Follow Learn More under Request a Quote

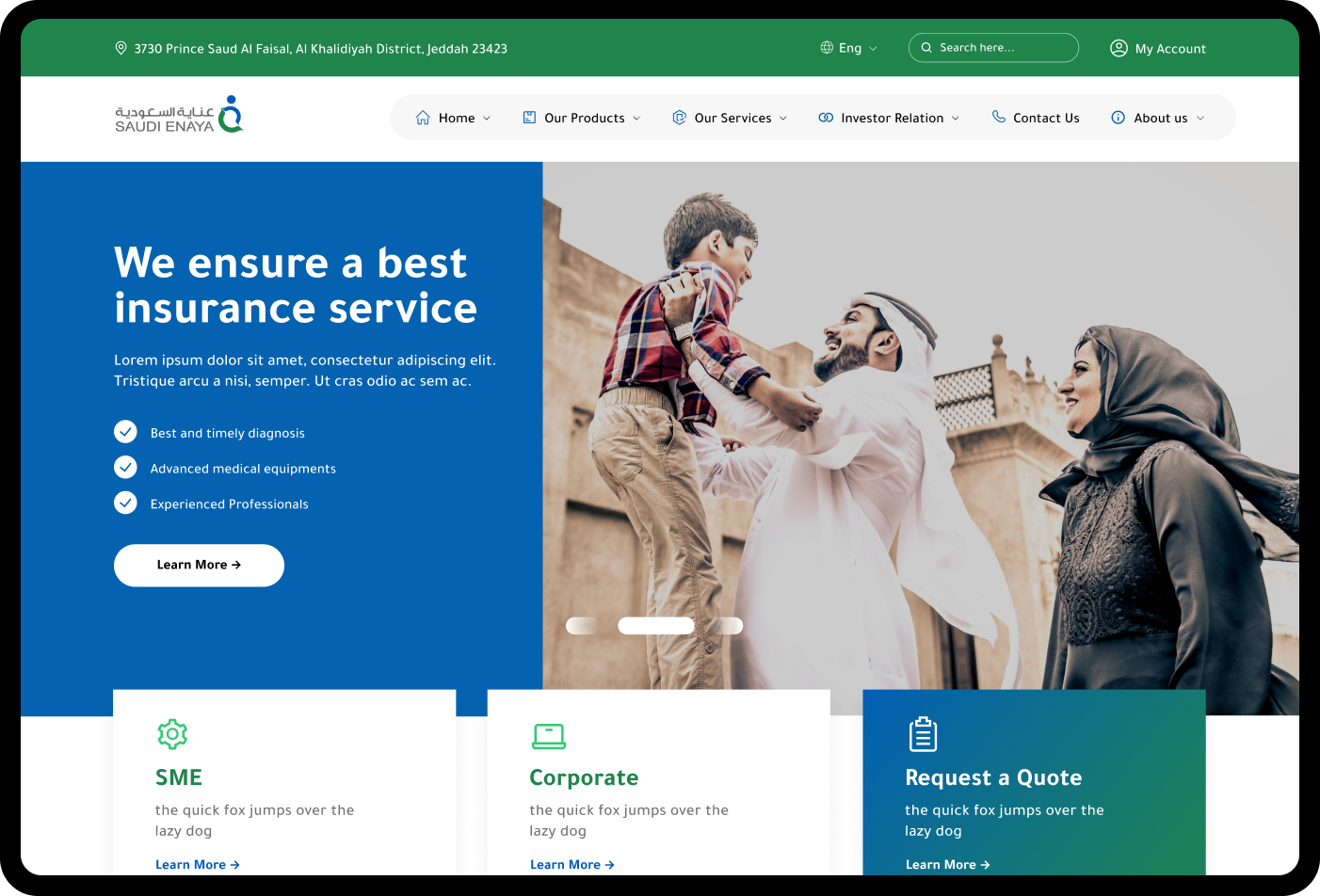[947, 864]
